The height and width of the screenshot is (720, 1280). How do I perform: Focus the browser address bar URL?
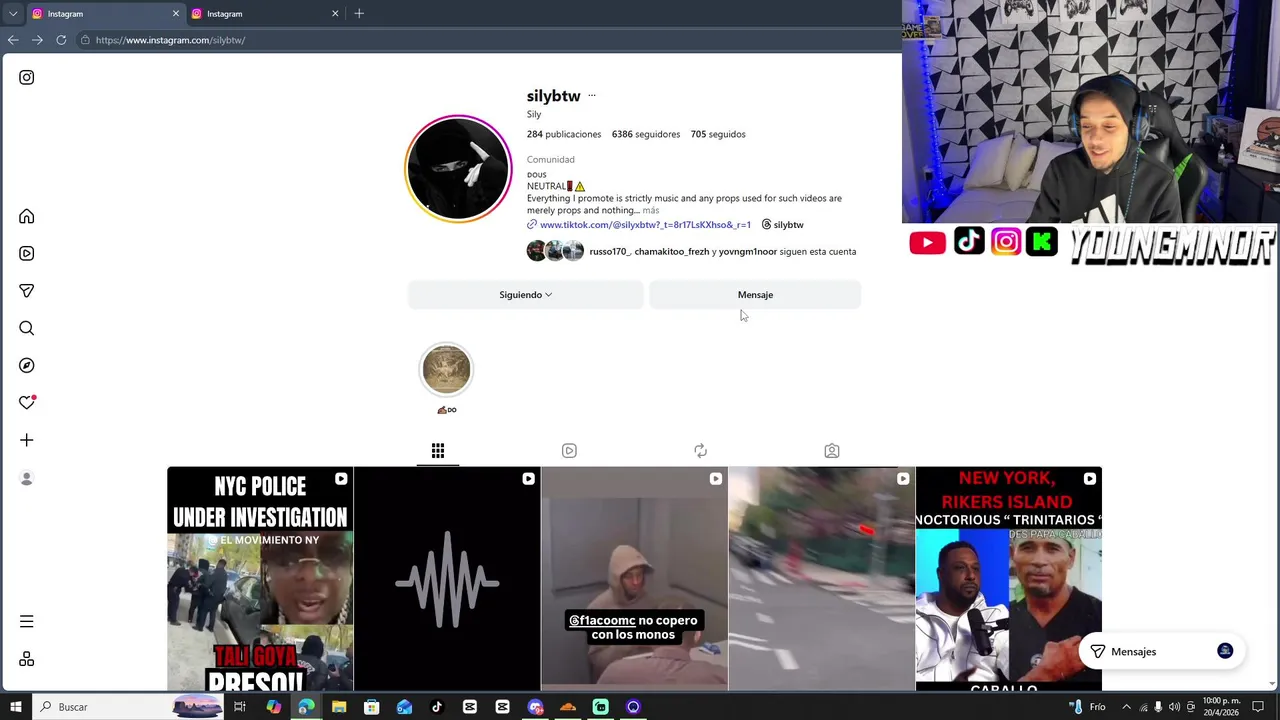[x=170, y=40]
